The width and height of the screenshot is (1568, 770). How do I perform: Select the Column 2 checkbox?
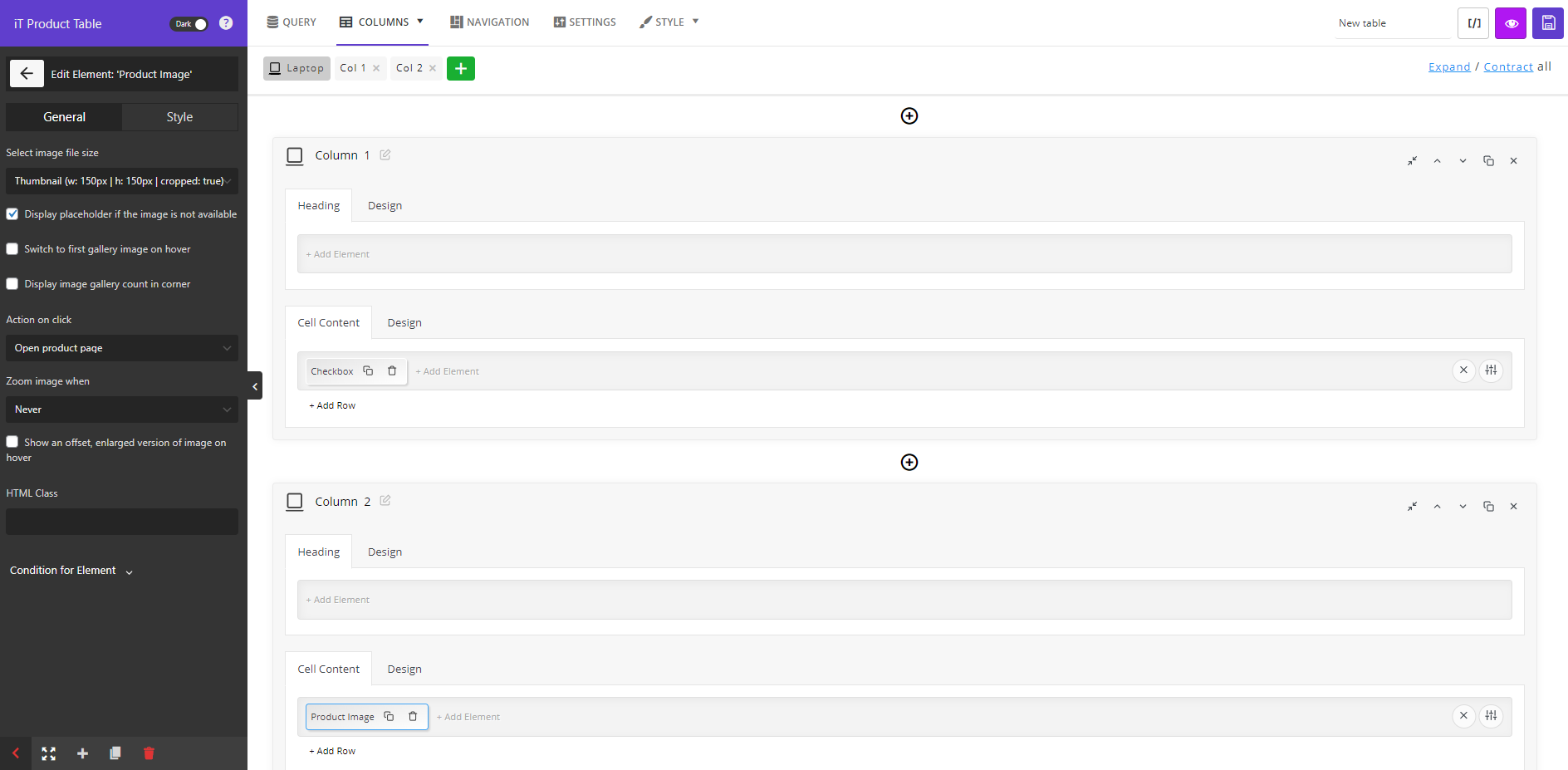[x=294, y=501]
